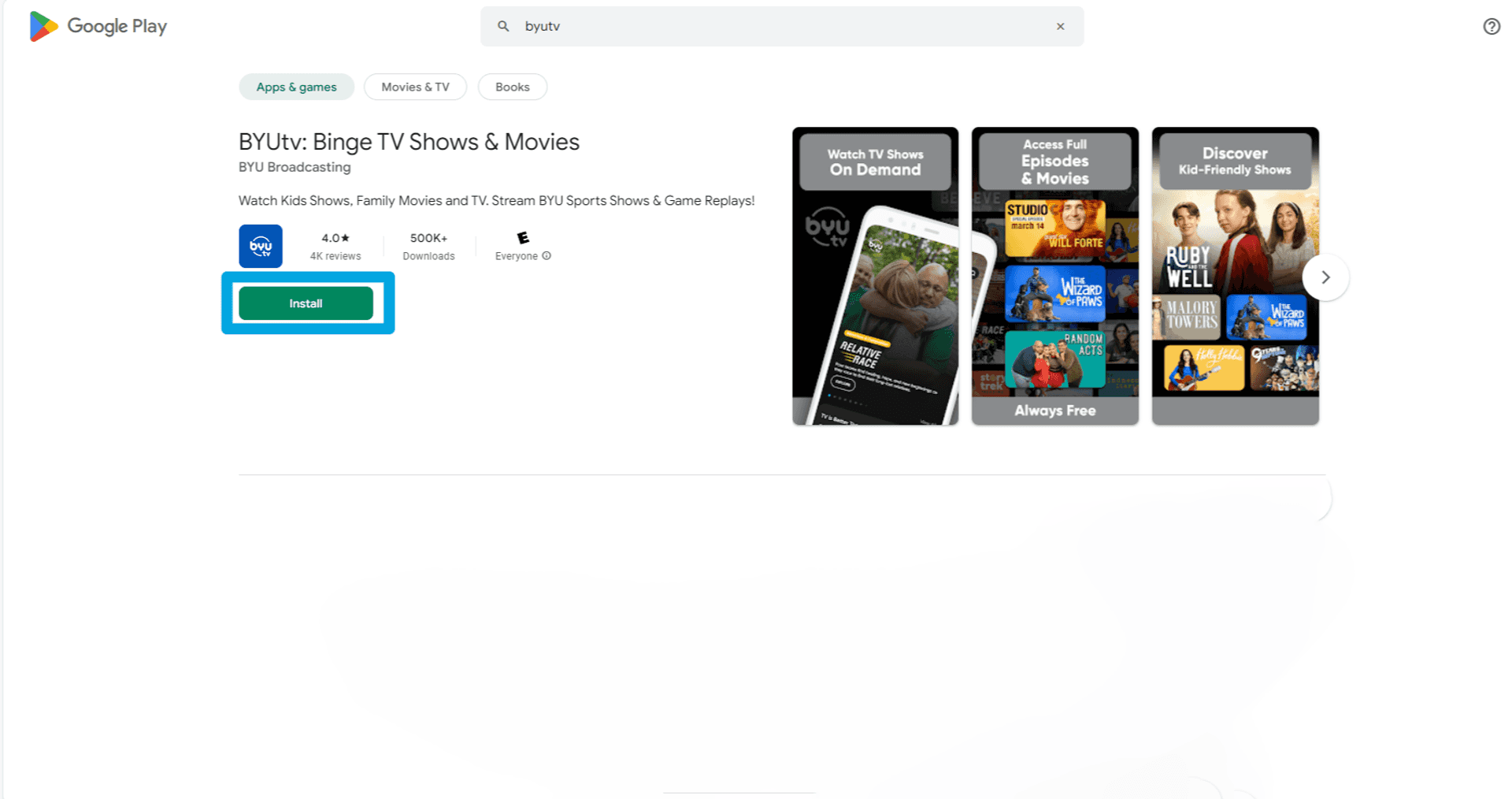The height and width of the screenshot is (799, 1512).
Task: Open the BYU Broadcasting developer link
Action: (x=295, y=167)
